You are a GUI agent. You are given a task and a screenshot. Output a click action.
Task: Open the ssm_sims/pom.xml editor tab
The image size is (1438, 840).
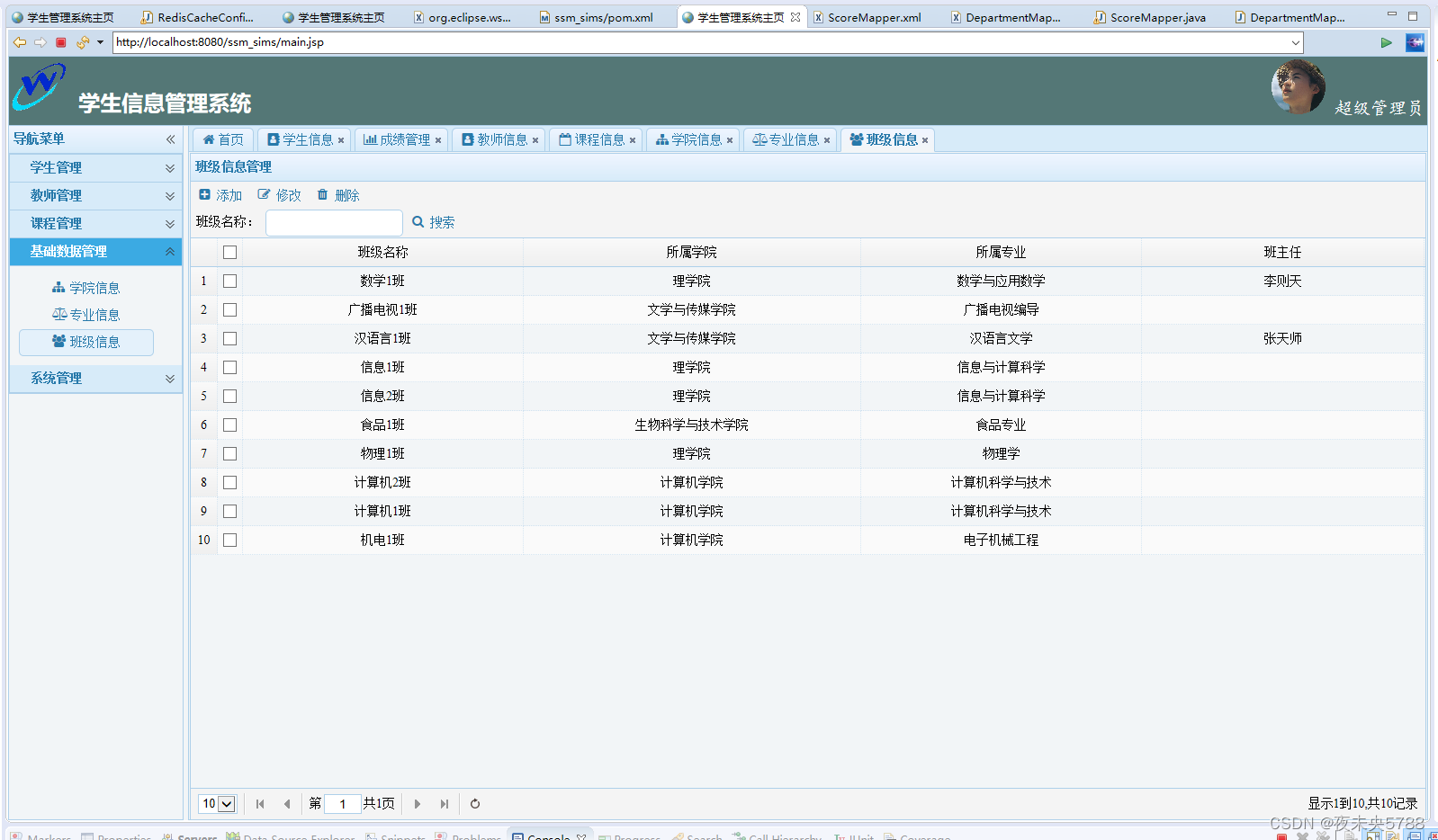[x=596, y=17]
